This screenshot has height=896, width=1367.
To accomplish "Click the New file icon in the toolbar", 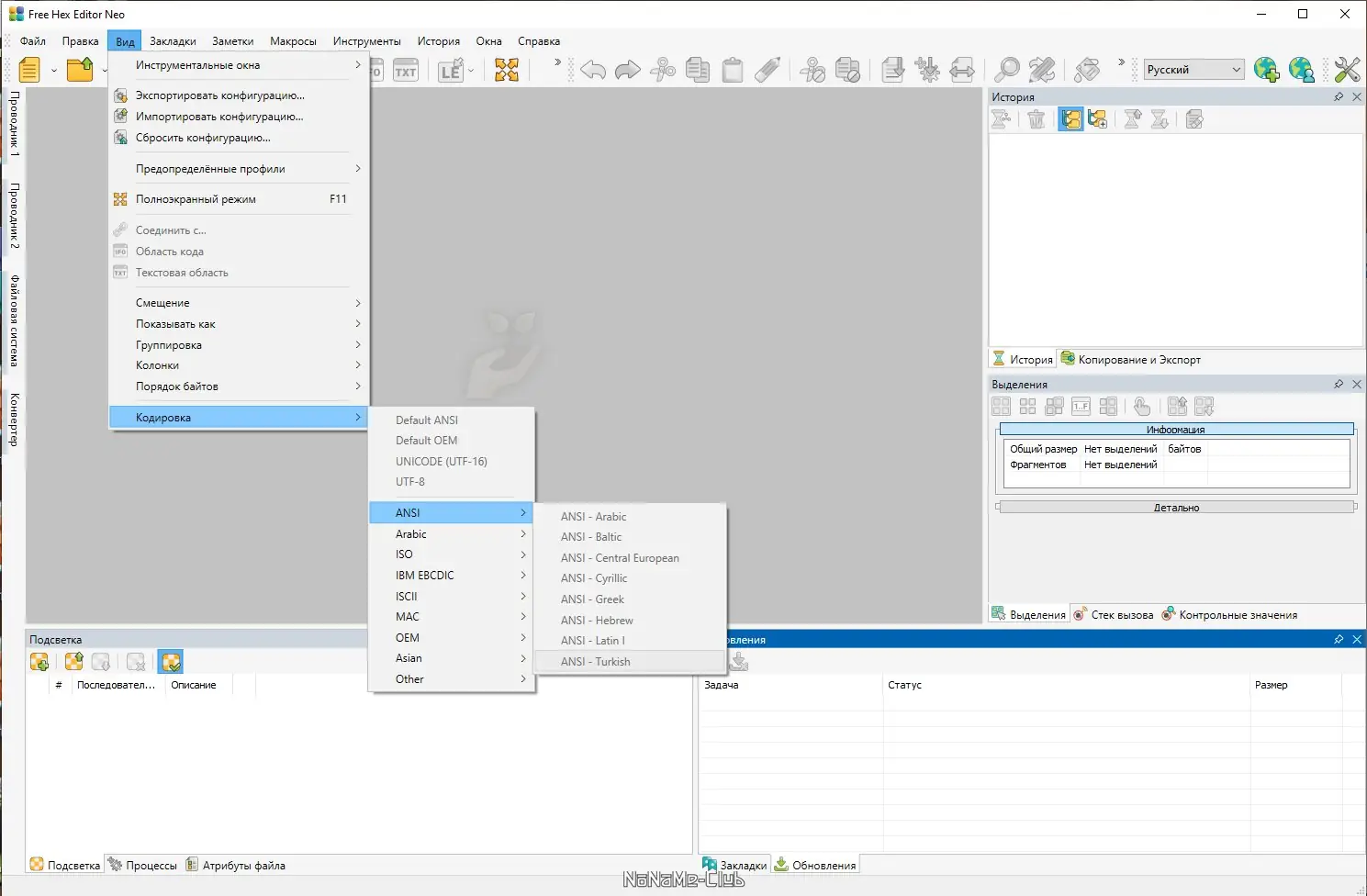I will [29, 70].
